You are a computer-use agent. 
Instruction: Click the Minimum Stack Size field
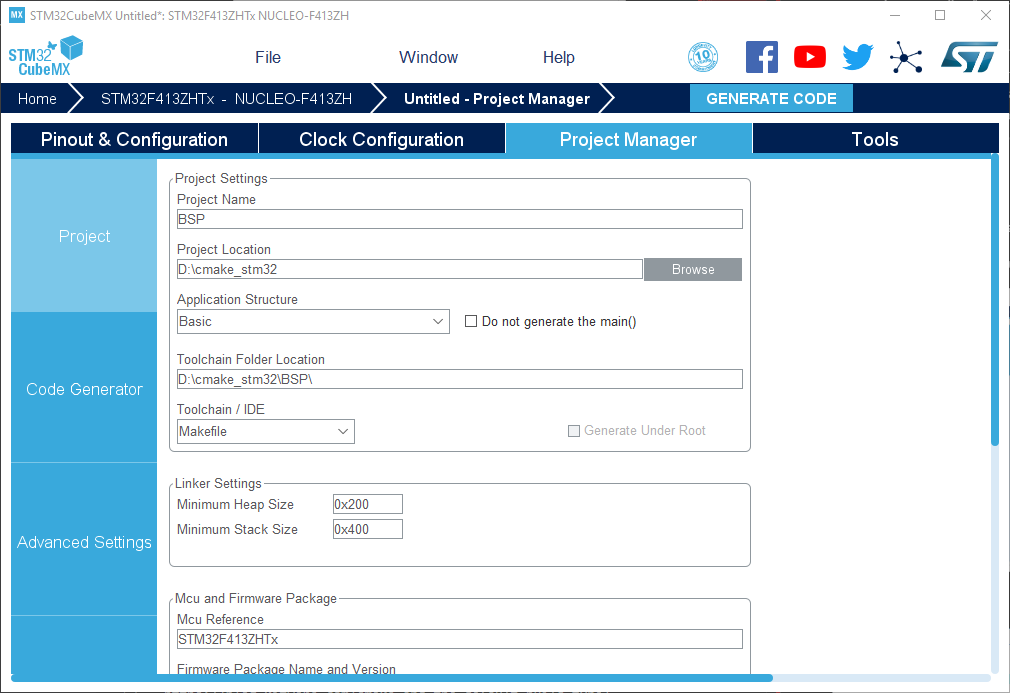click(368, 529)
